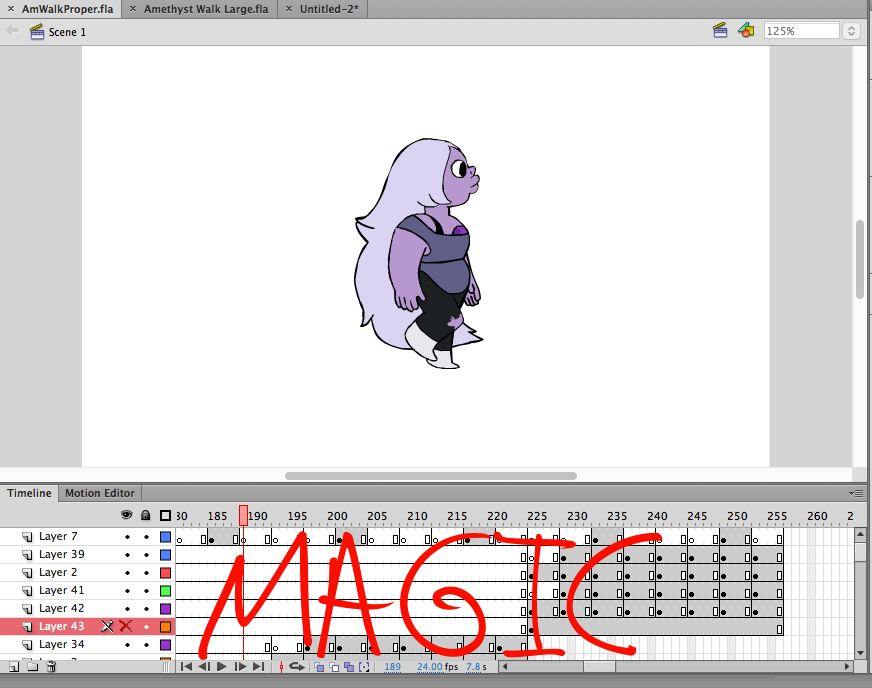
Task: Click Layer 42 purple outline color swatch
Action: [x=165, y=608]
